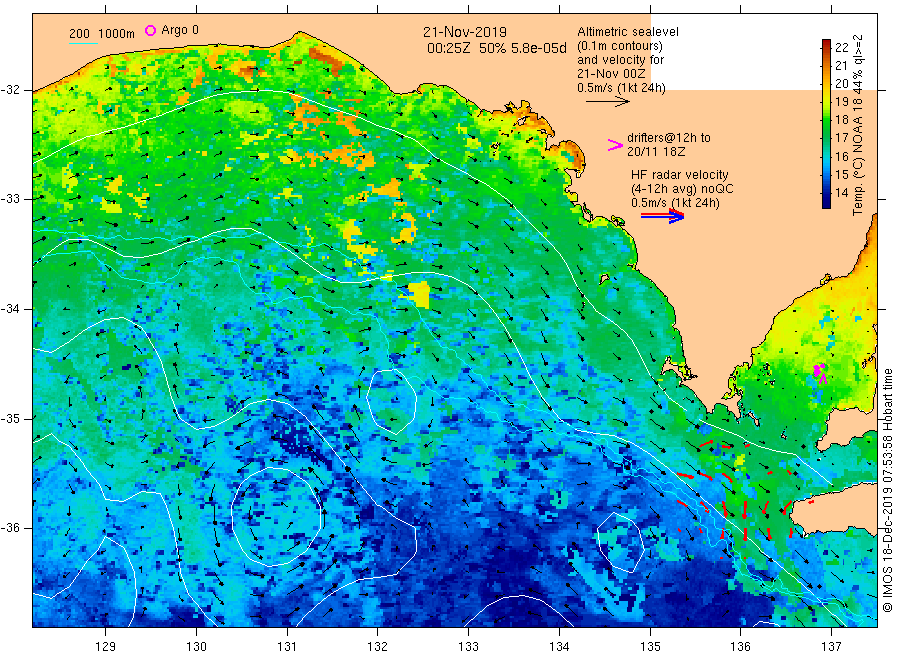Screen dimensions: 900x660
Task: Click the latitude axis label -32
Action: click(x=10, y=90)
